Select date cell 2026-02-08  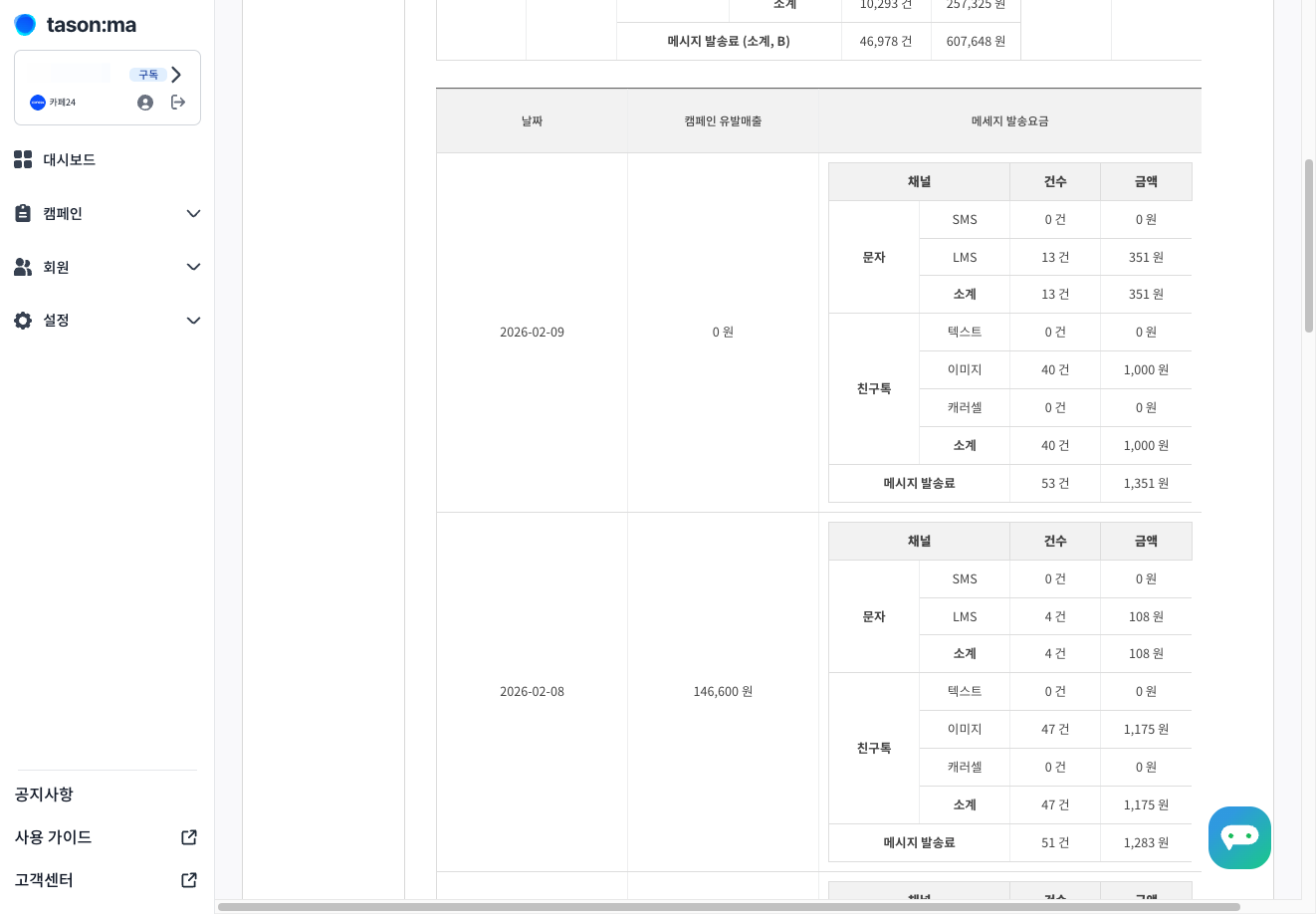point(532,692)
